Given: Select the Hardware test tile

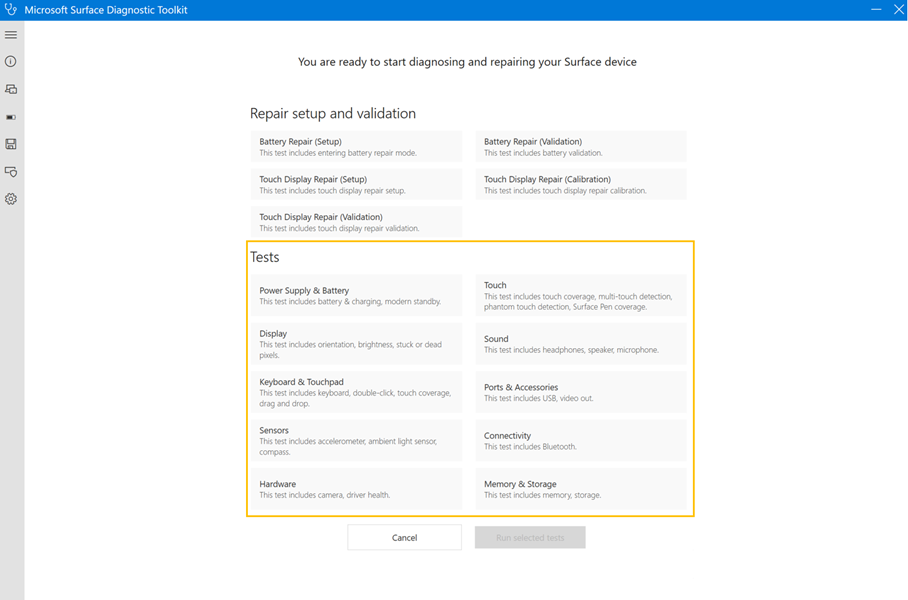Looking at the screenshot, I should [356, 489].
